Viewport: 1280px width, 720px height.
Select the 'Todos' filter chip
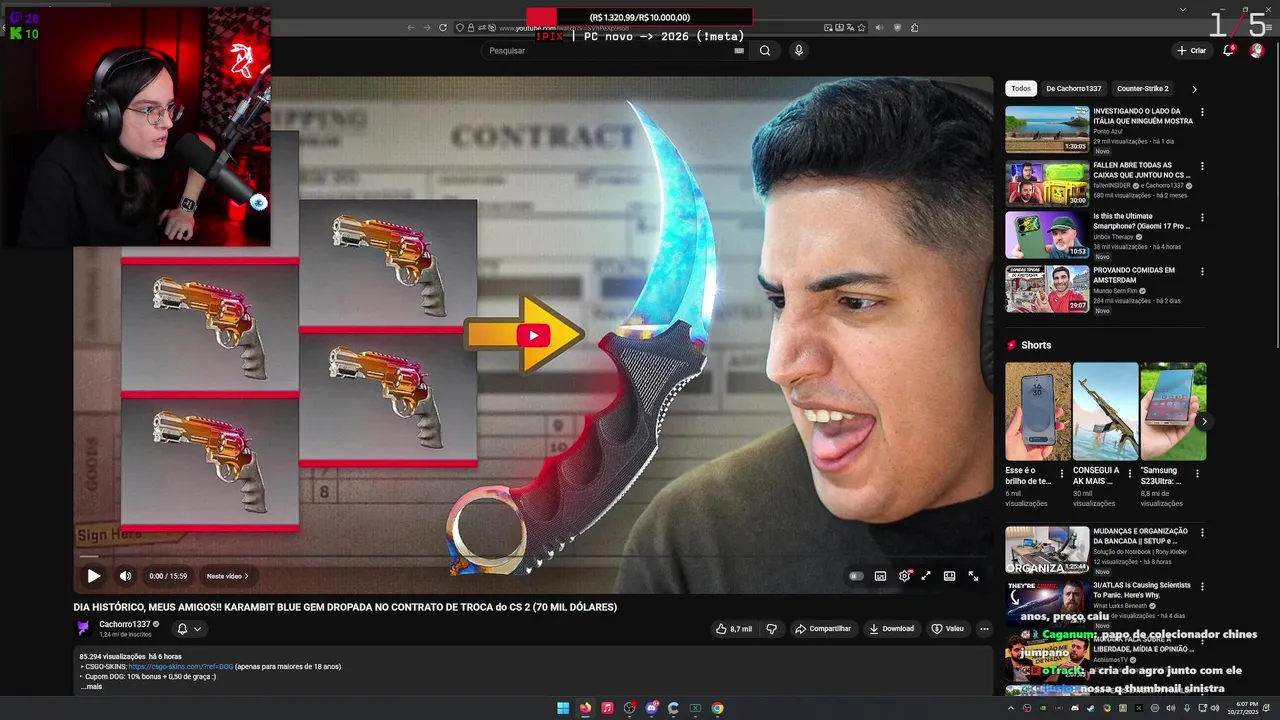[1021, 89]
